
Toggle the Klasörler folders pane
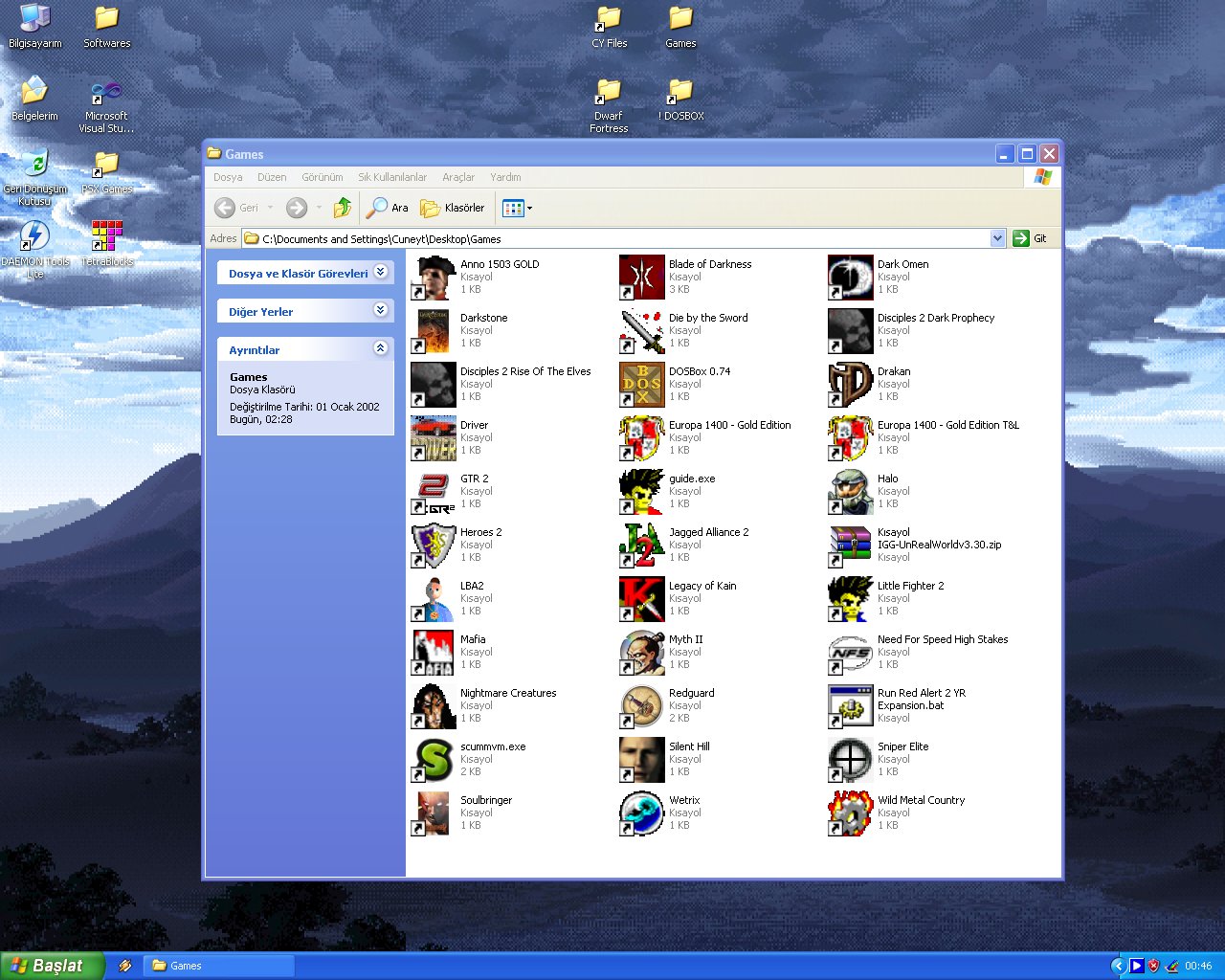coord(453,208)
